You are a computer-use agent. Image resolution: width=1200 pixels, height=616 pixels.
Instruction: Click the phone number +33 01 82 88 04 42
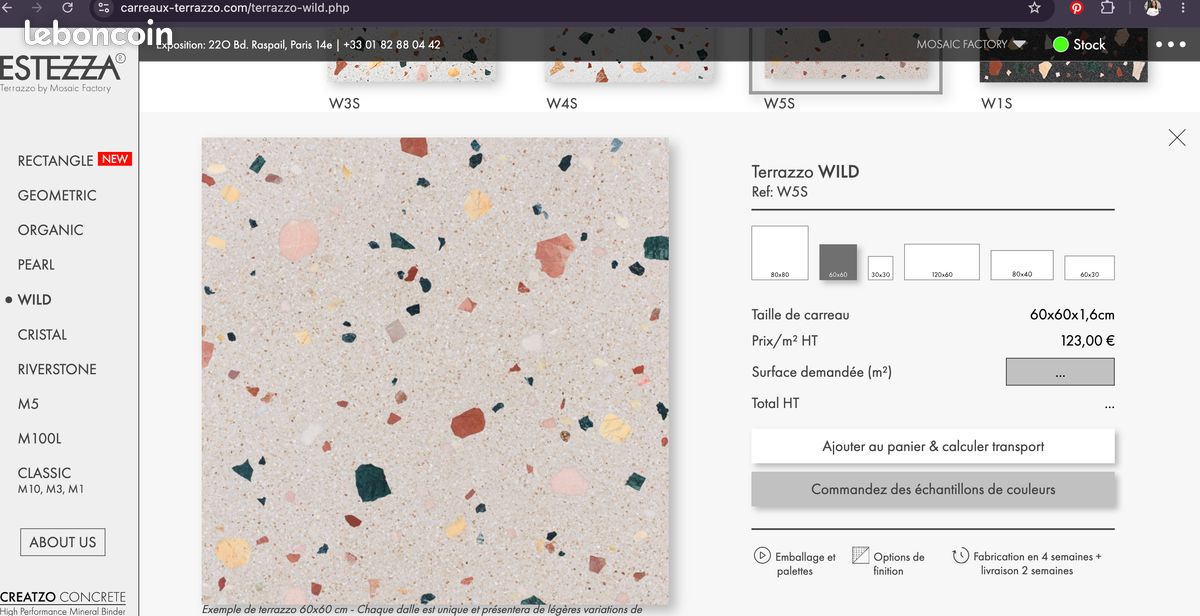pos(392,44)
